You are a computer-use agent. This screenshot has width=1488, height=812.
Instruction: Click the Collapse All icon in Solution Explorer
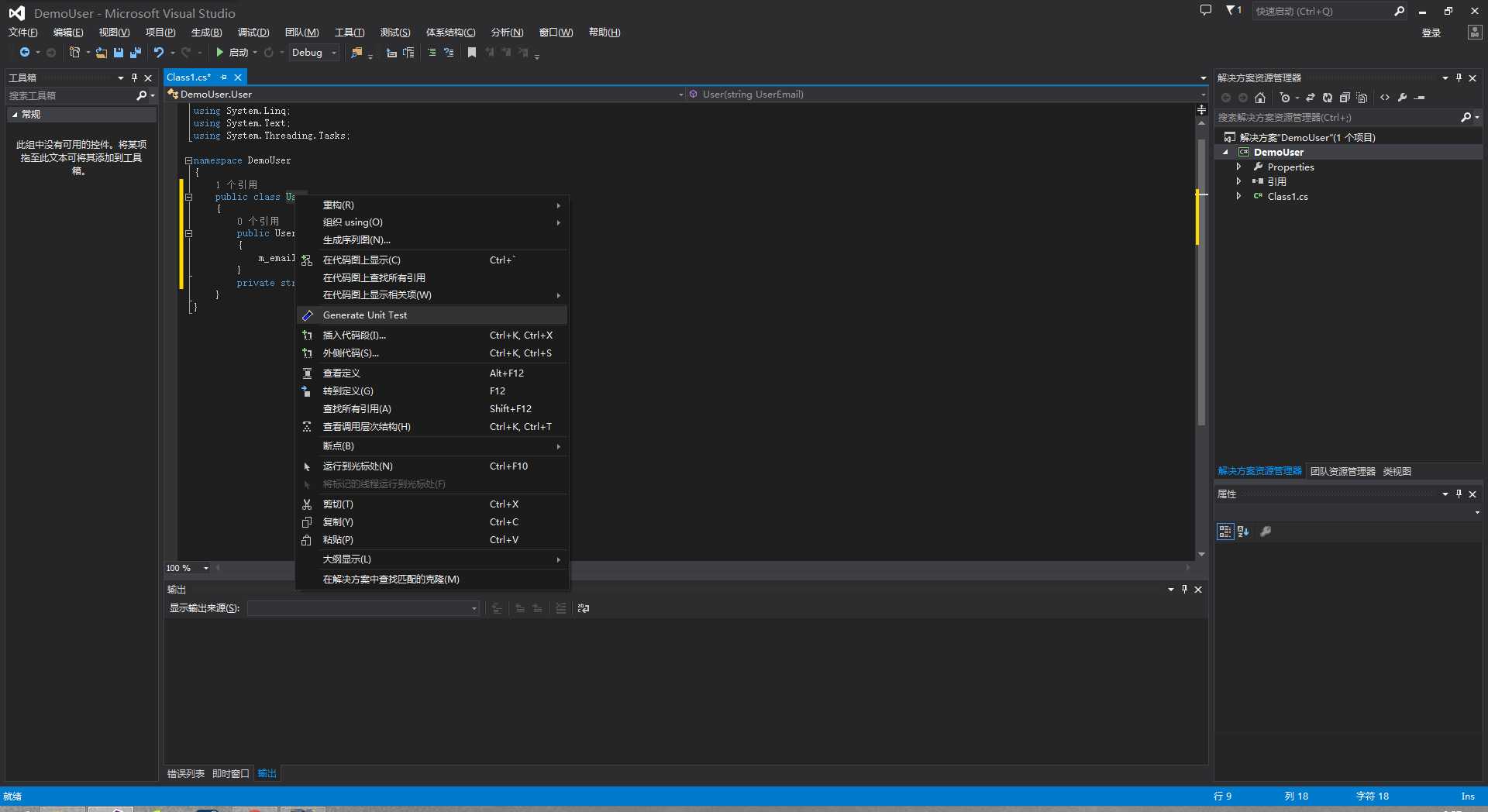tap(1345, 98)
